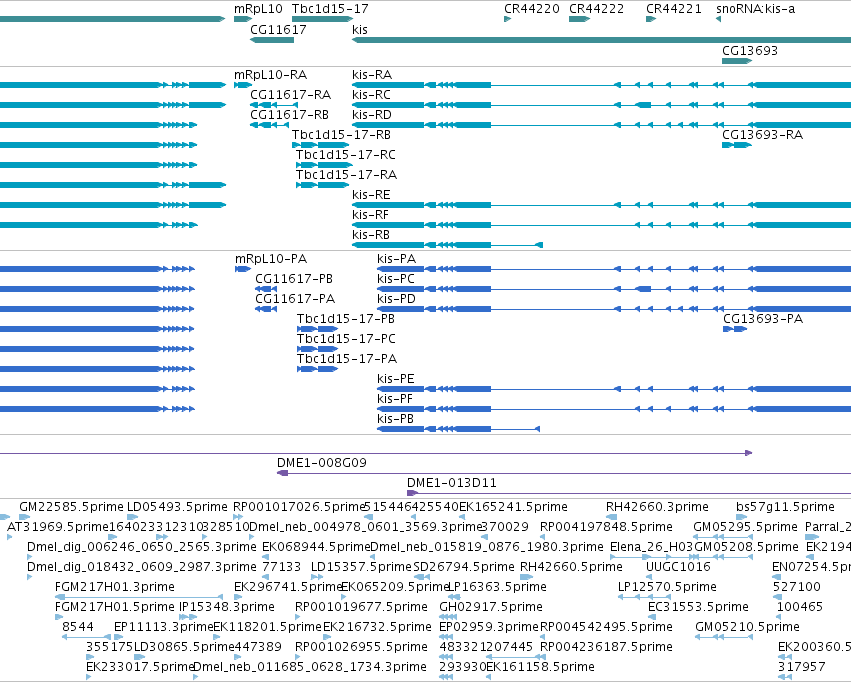The height and width of the screenshot is (682, 851).
Task: Select the SD26794.5prime EST label
Action: coord(464,566)
